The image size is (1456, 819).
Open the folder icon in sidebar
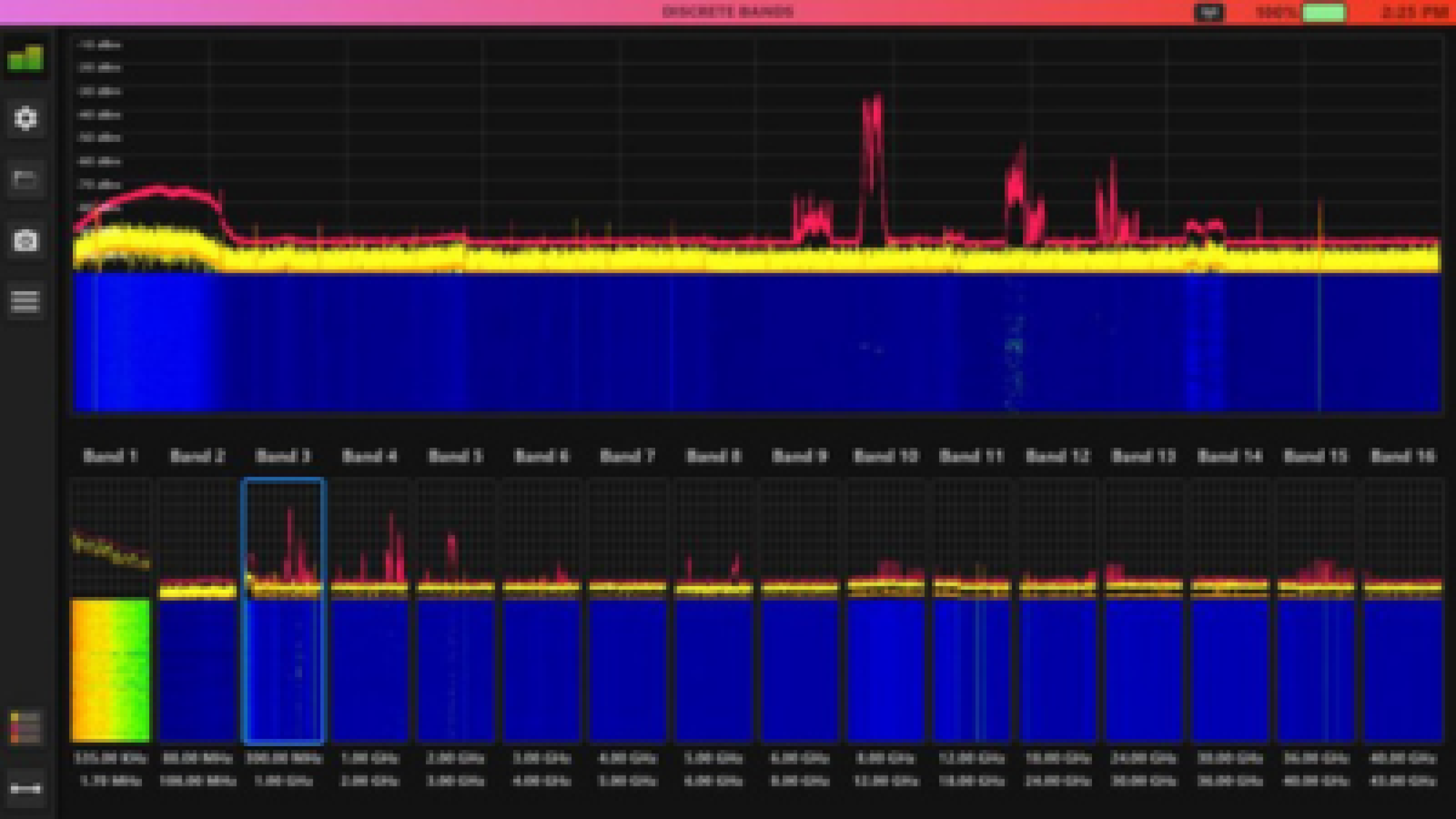point(25,179)
